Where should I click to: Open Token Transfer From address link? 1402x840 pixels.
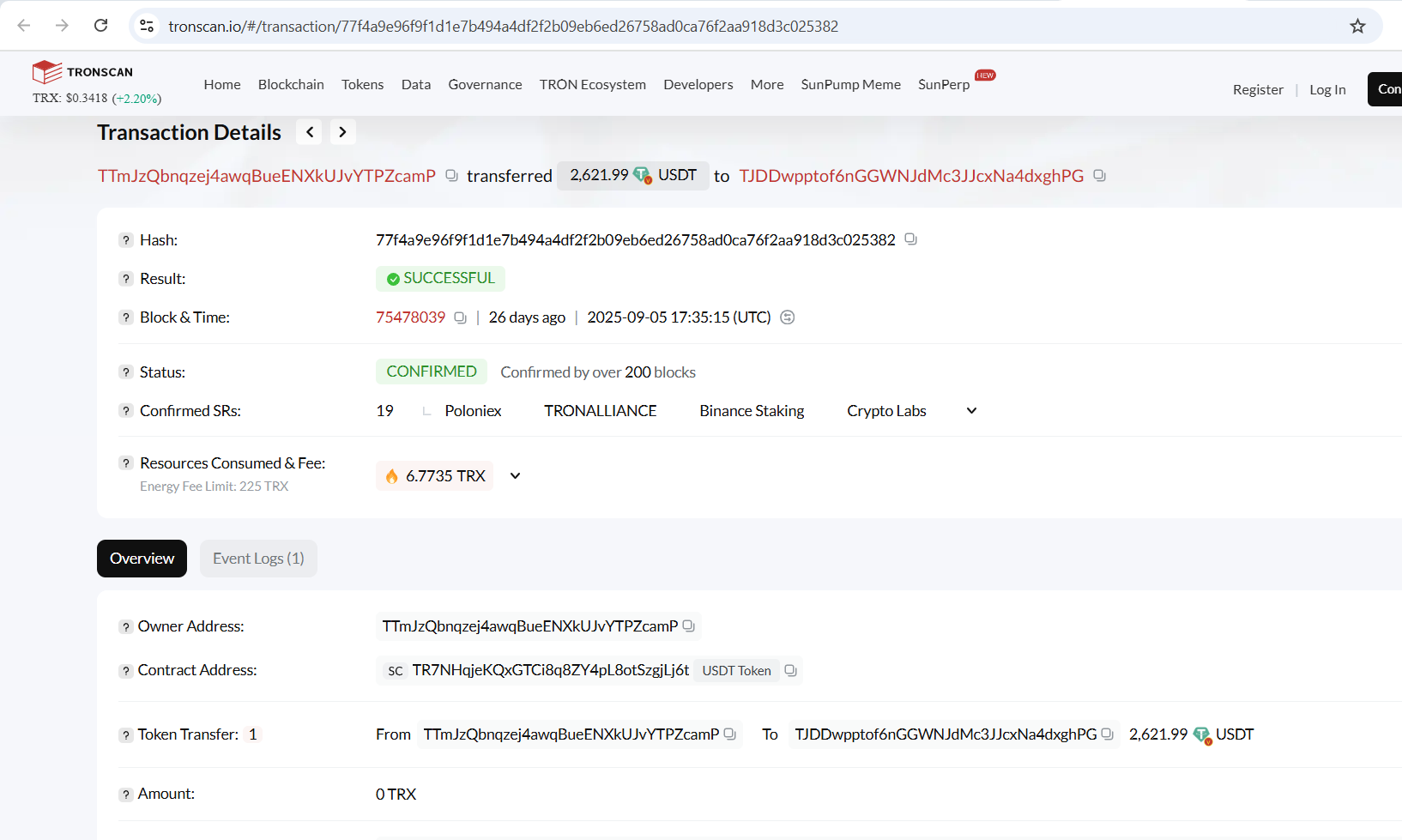coord(571,734)
